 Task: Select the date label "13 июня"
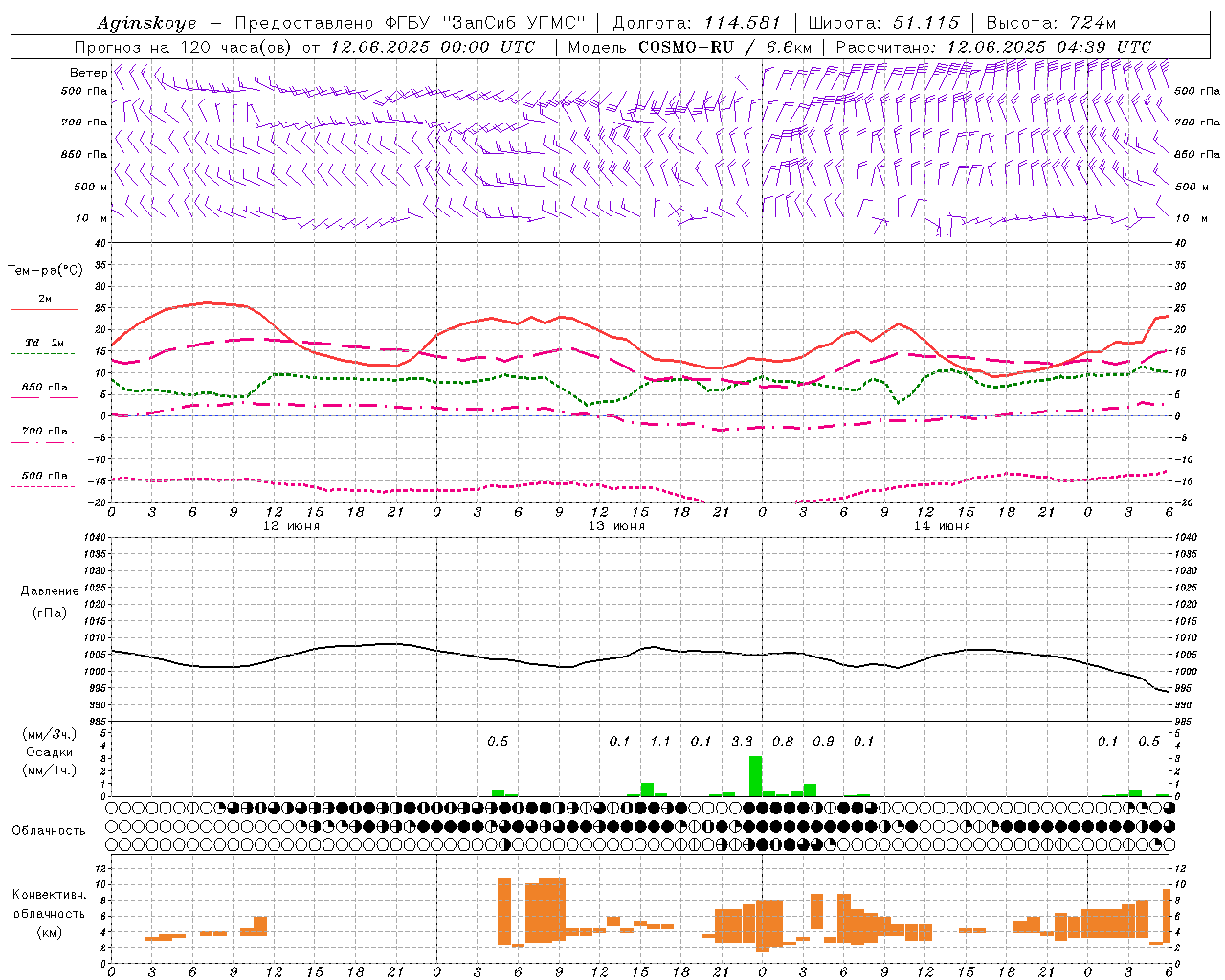point(616,526)
